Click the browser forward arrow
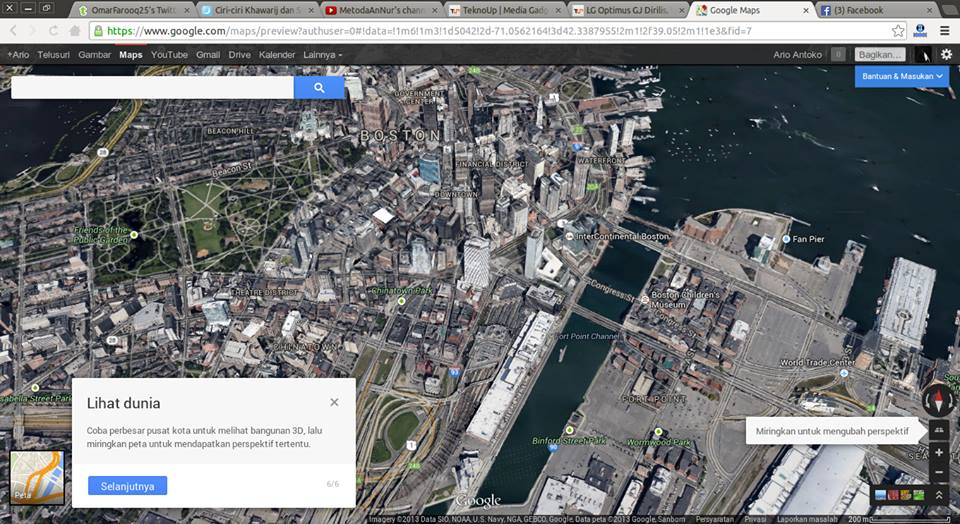The width and height of the screenshot is (960, 524). 32,31
